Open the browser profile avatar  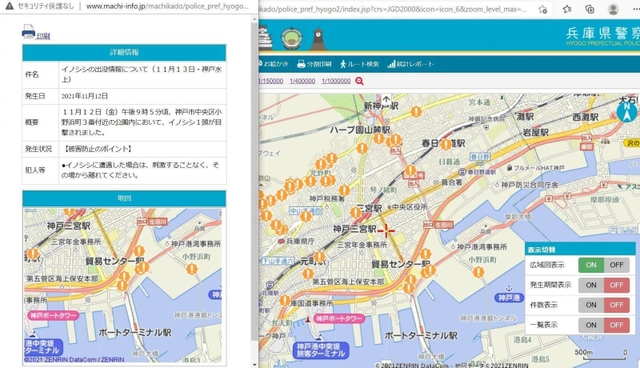(613, 9)
